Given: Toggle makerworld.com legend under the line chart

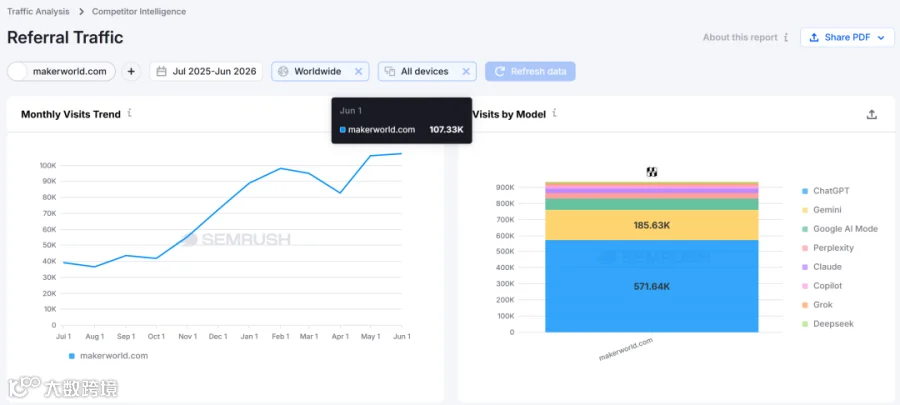Looking at the screenshot, I should click(x=108, y=356).
